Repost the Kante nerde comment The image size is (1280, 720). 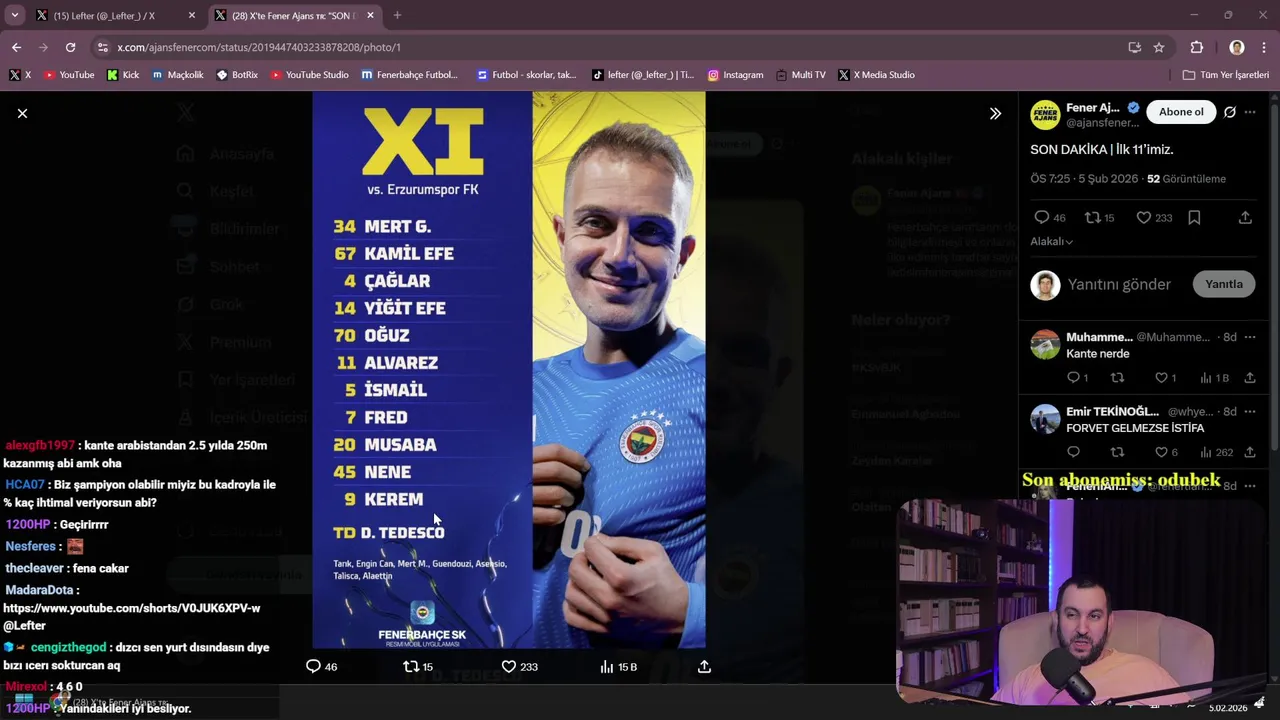[x=1117, y=378]
